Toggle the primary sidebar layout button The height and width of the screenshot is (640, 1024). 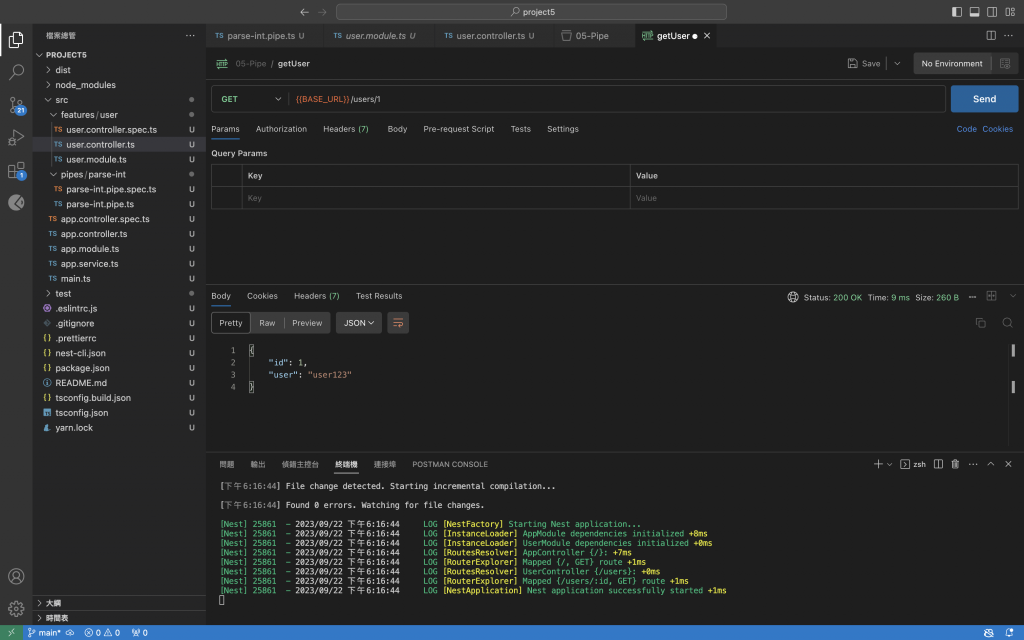[x=957, y=12]
